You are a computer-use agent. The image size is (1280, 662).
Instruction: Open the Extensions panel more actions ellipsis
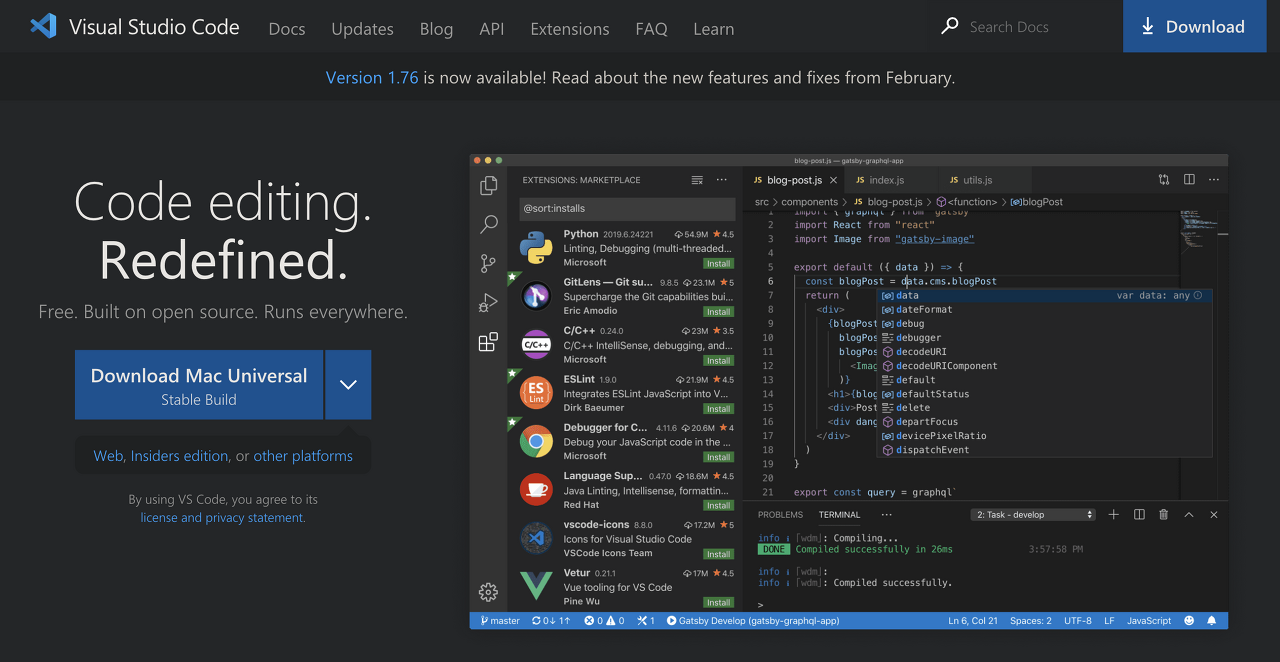722,180
